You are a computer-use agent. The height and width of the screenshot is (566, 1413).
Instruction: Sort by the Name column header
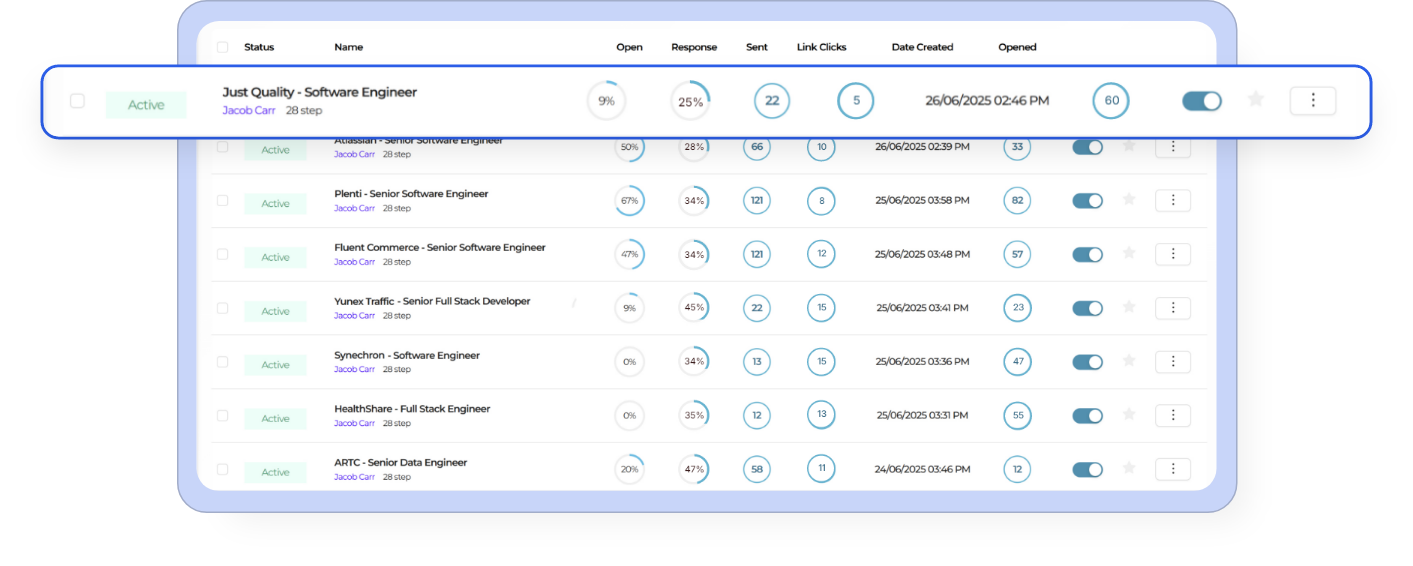pyautogui.click(x=348, y=47)
